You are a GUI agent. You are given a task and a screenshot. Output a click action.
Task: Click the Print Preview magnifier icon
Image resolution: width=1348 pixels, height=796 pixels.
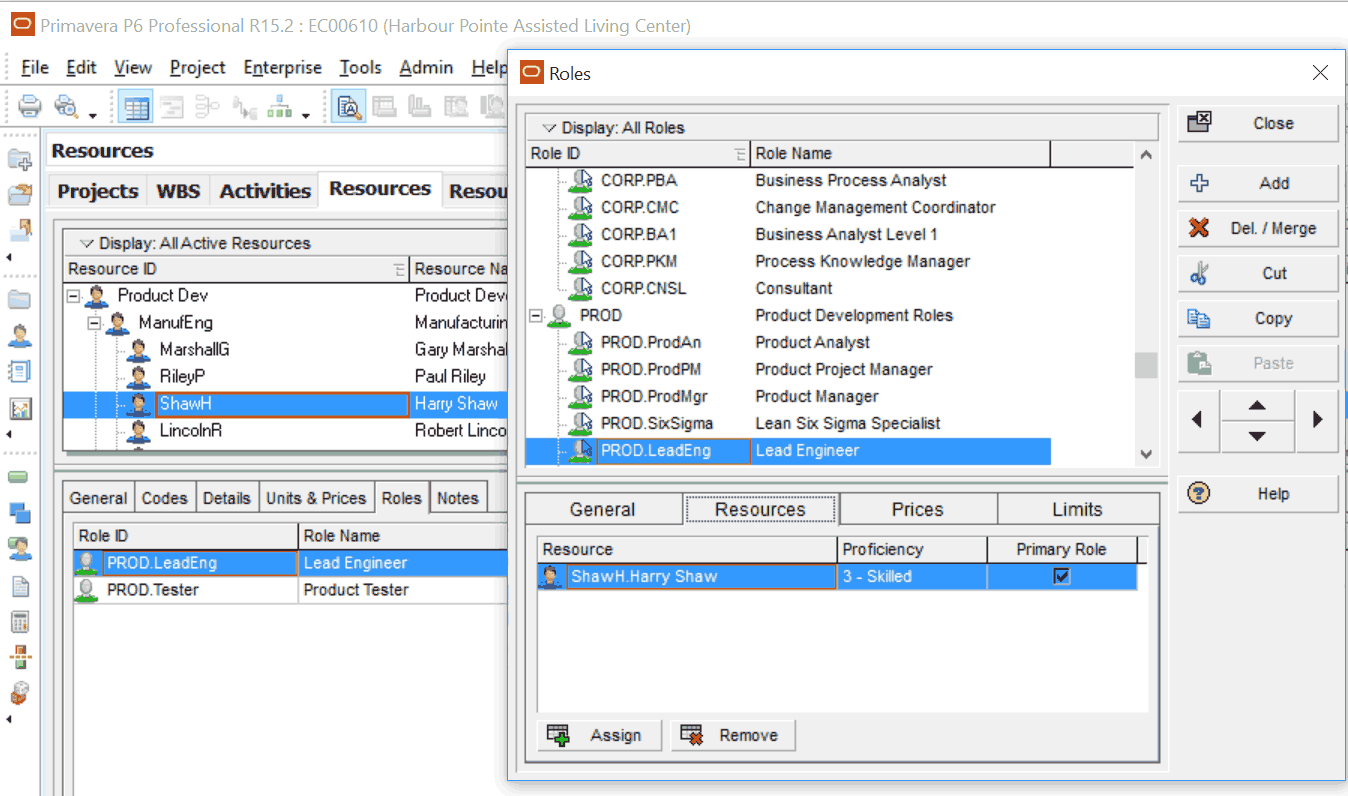pos(67,106)
